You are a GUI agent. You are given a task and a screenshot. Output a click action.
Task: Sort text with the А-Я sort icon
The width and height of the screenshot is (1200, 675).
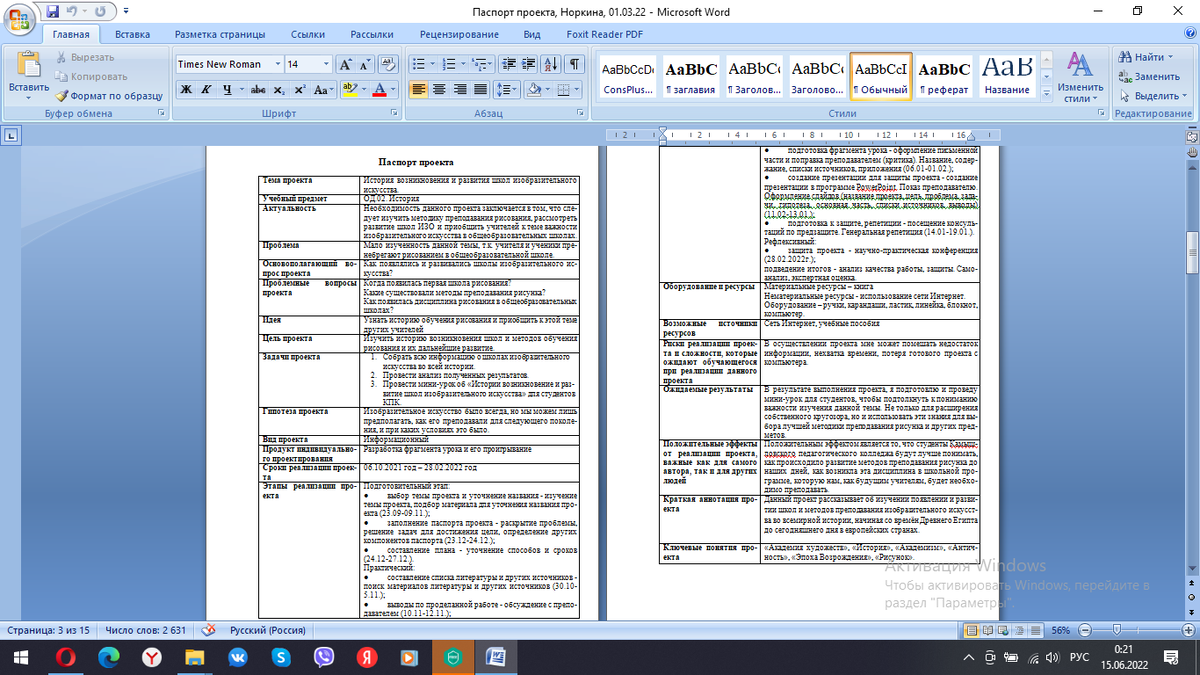550,64
